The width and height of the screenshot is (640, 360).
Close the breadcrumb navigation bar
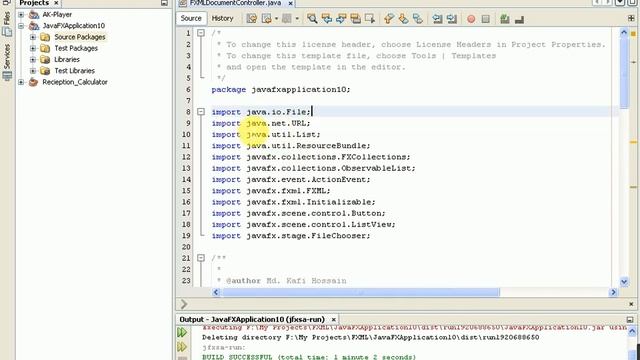pos(631,304)
